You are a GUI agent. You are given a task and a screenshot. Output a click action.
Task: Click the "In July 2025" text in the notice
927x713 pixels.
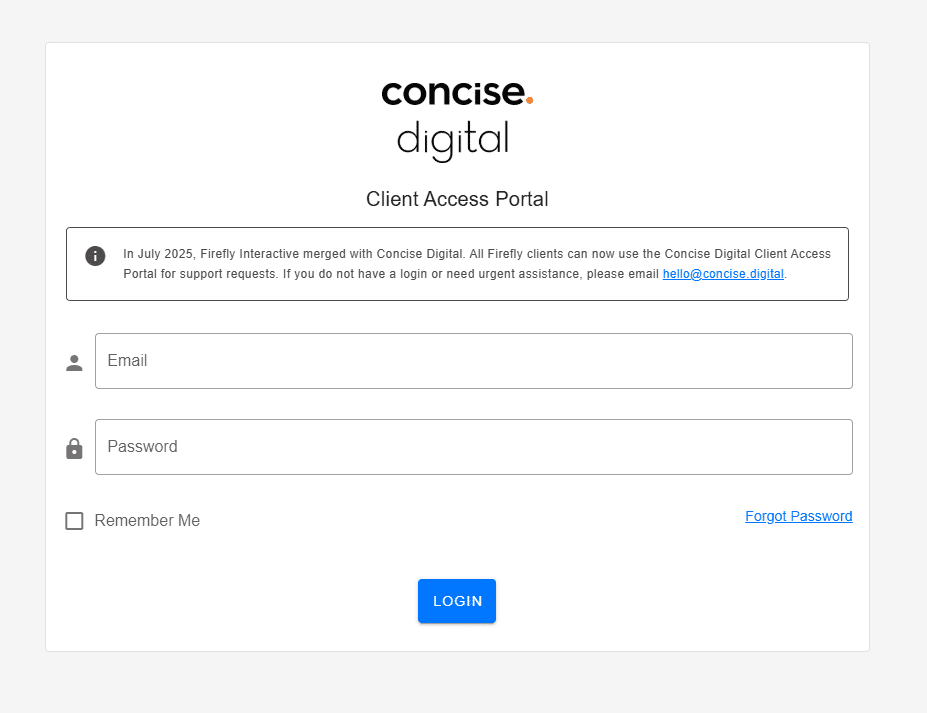(158, 254)
